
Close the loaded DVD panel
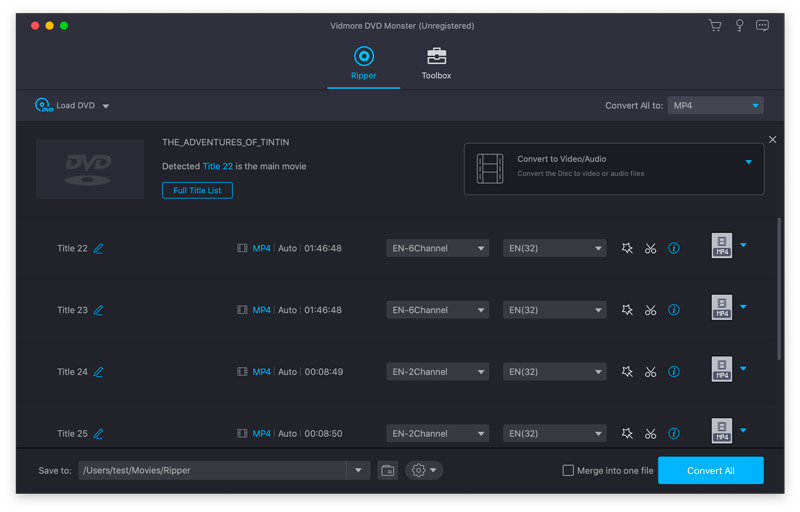click(772, 139)
